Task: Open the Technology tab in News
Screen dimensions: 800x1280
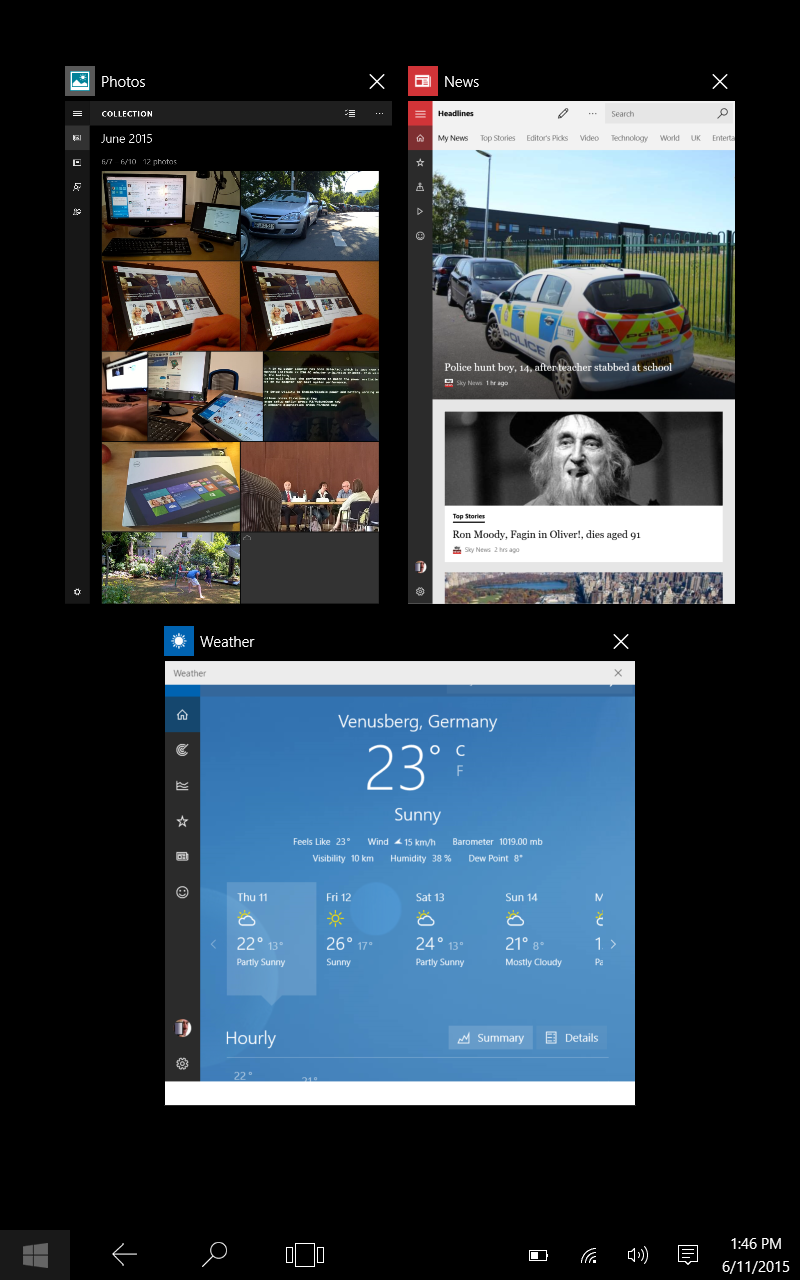Action: pos(629,138)
